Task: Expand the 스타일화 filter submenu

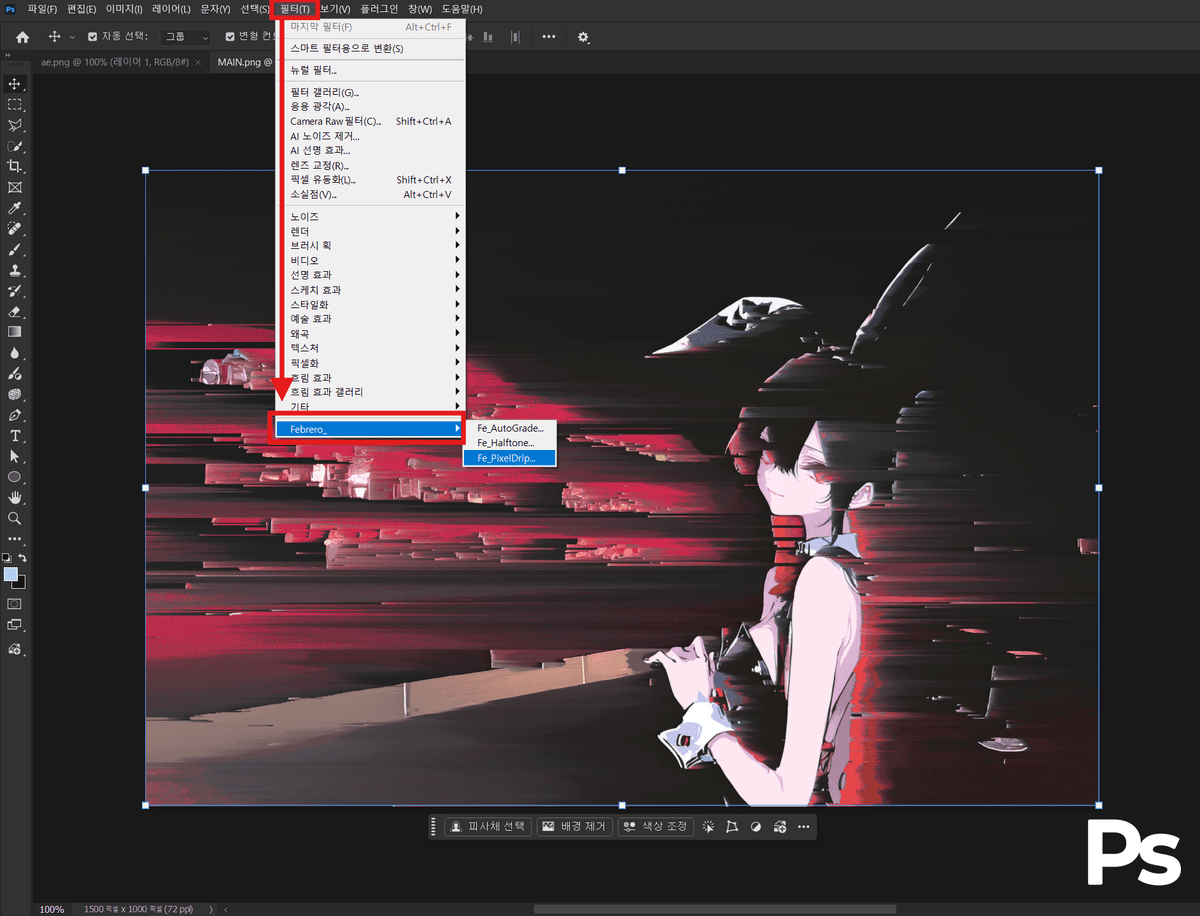Action: (x=370, y=304)
